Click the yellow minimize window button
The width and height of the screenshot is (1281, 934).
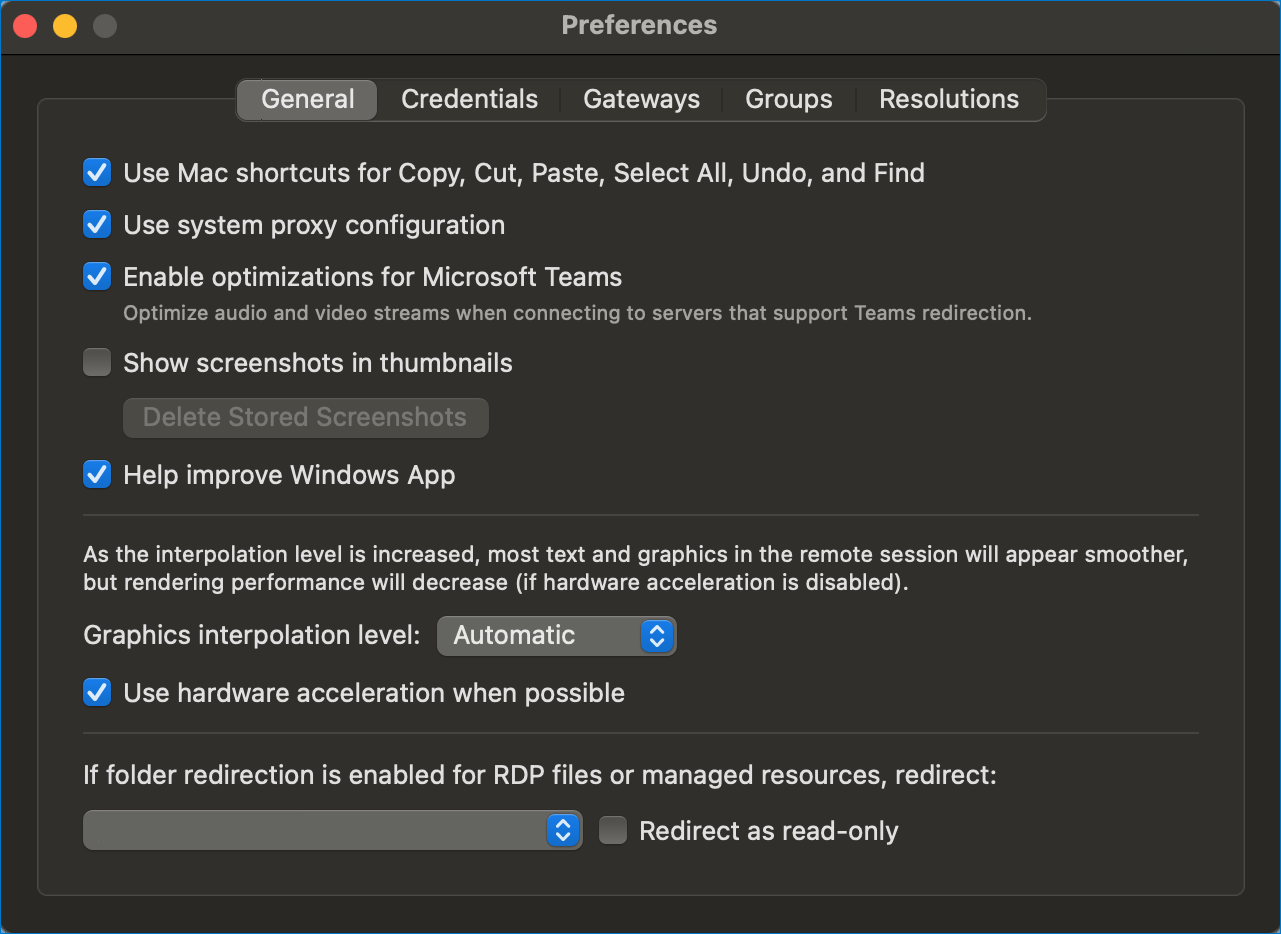tap(65, 26)
